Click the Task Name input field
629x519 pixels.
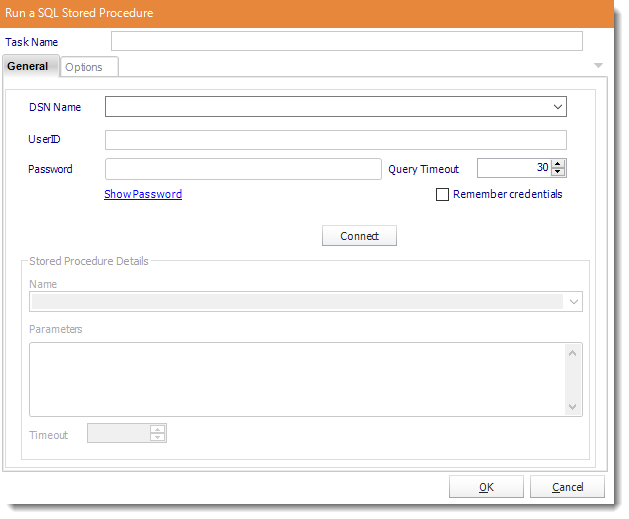[x=347, y=41]
